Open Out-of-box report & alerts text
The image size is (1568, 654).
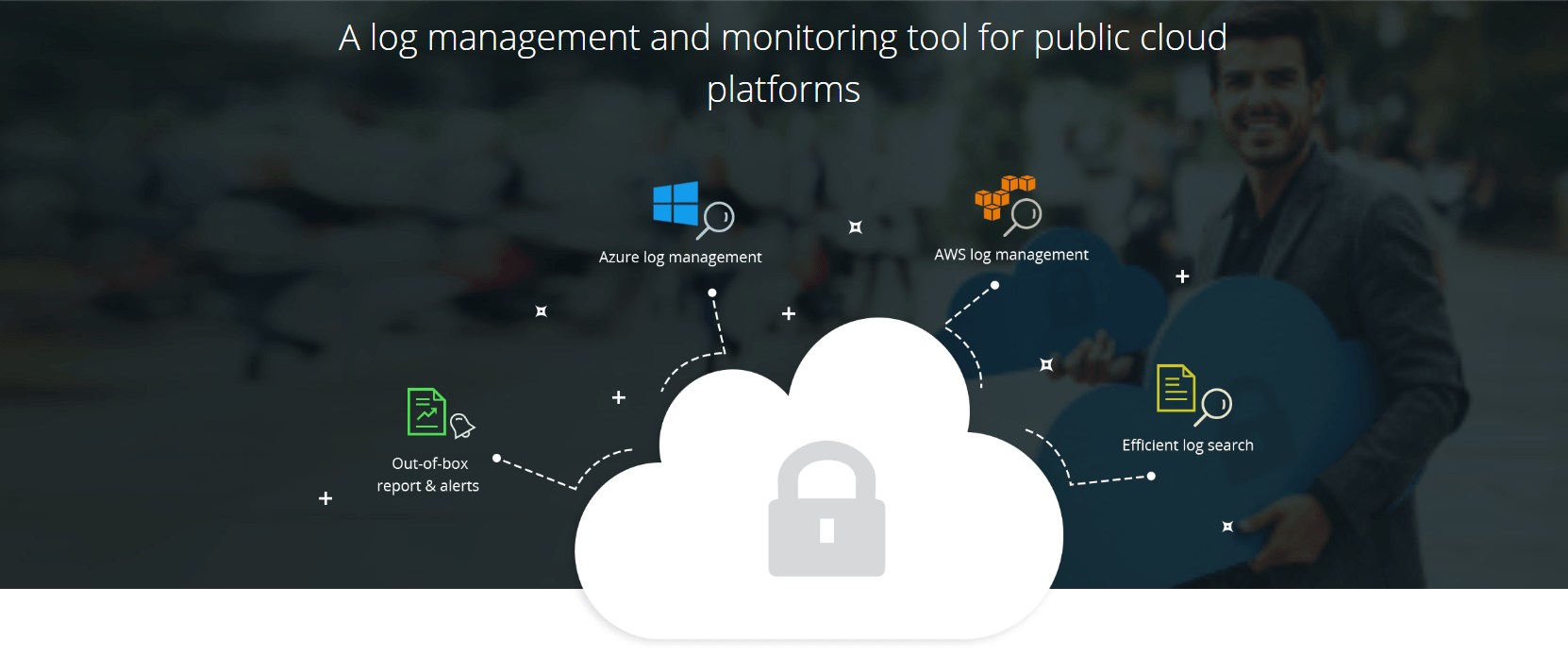click(428, 475)
